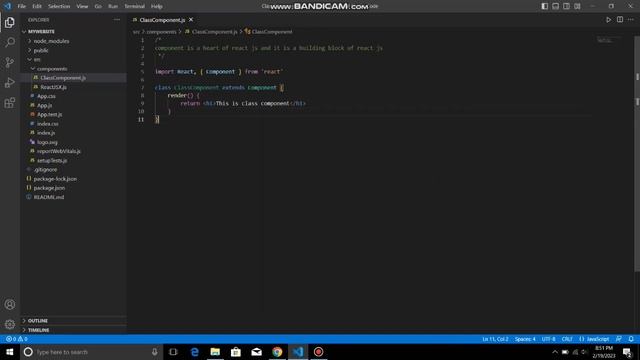The width and height of the screenshot is (640, 360).
Task: Open editor More Actions ellipsis
Action: (x=631, y=20)
